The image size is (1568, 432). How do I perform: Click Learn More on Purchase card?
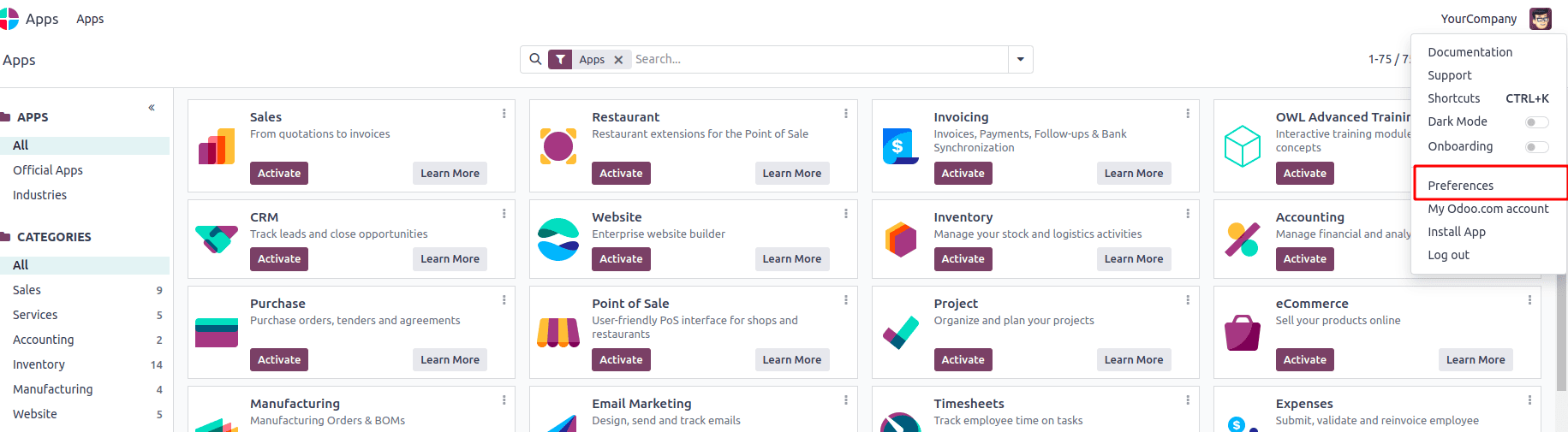[450, 360]
